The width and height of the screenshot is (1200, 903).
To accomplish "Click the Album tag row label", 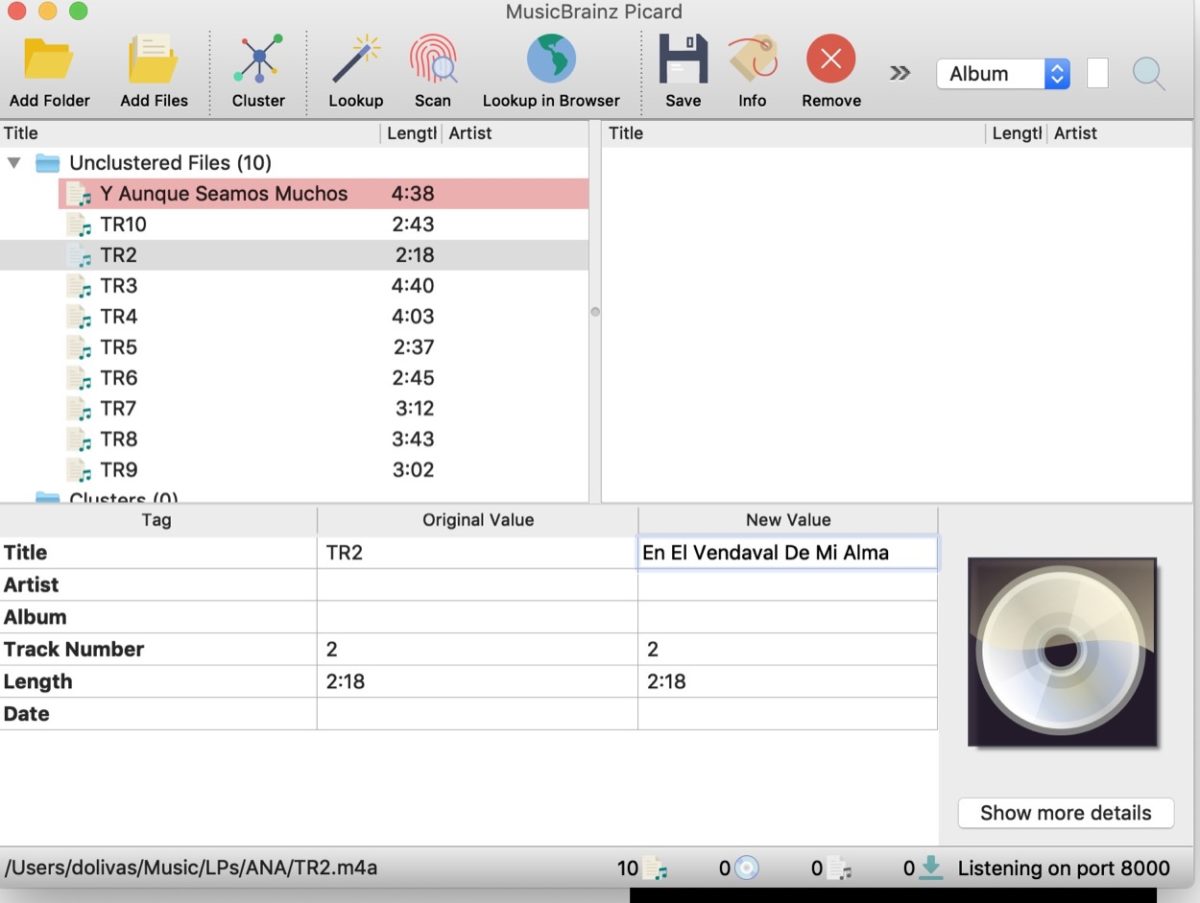I will (35, 617).
